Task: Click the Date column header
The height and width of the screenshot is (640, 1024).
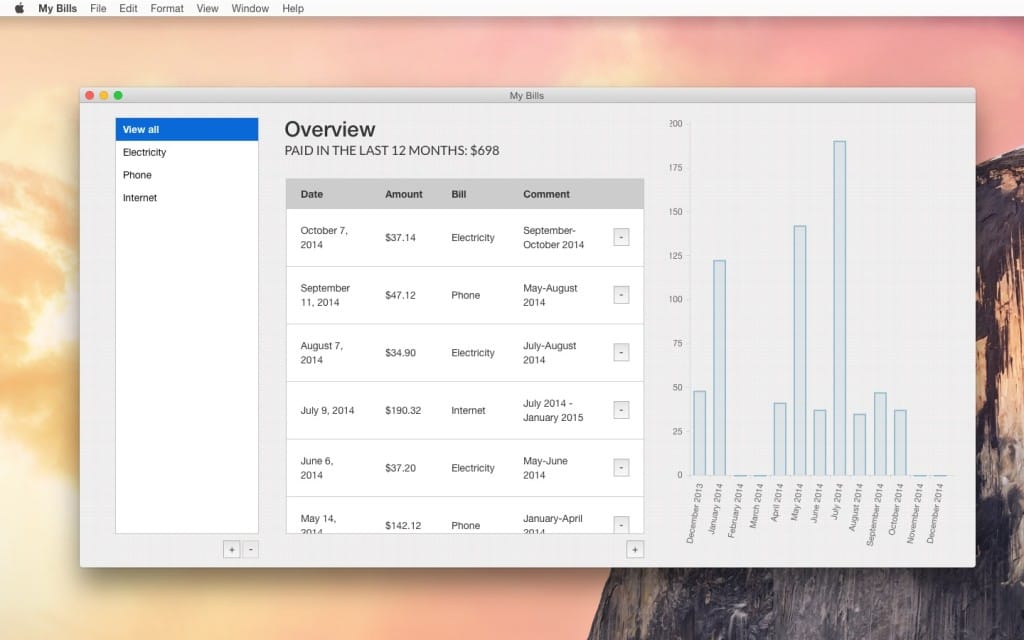Action: coord(312,194)
